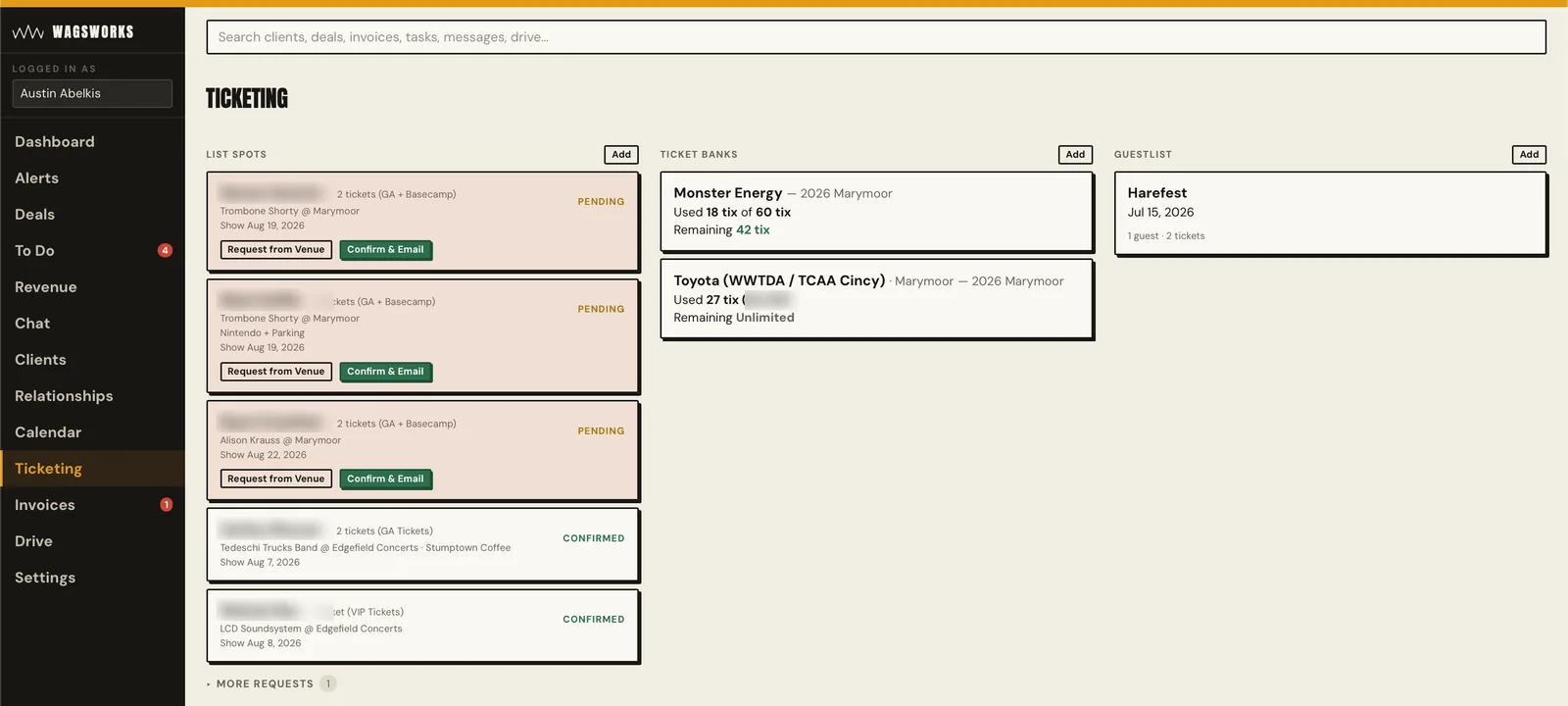Click the "Show Aug 8, 2026" date

tap(260, 644)
